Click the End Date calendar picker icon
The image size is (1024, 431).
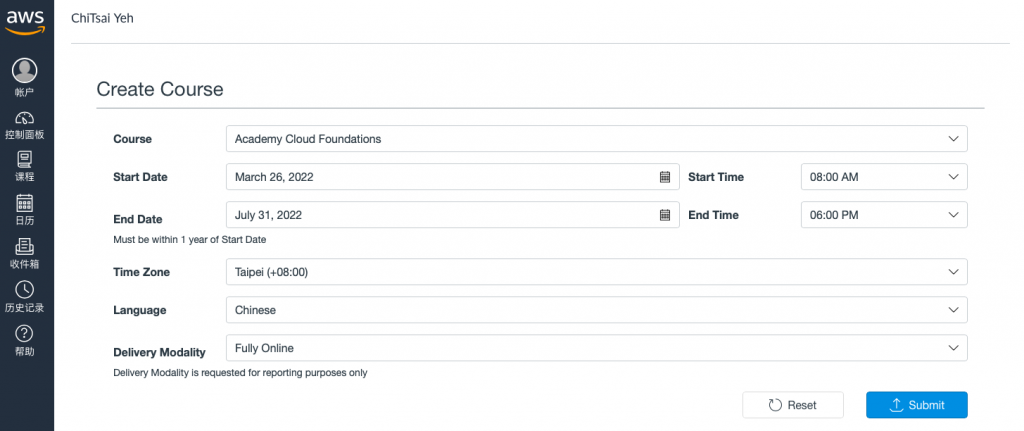[664, 215]
